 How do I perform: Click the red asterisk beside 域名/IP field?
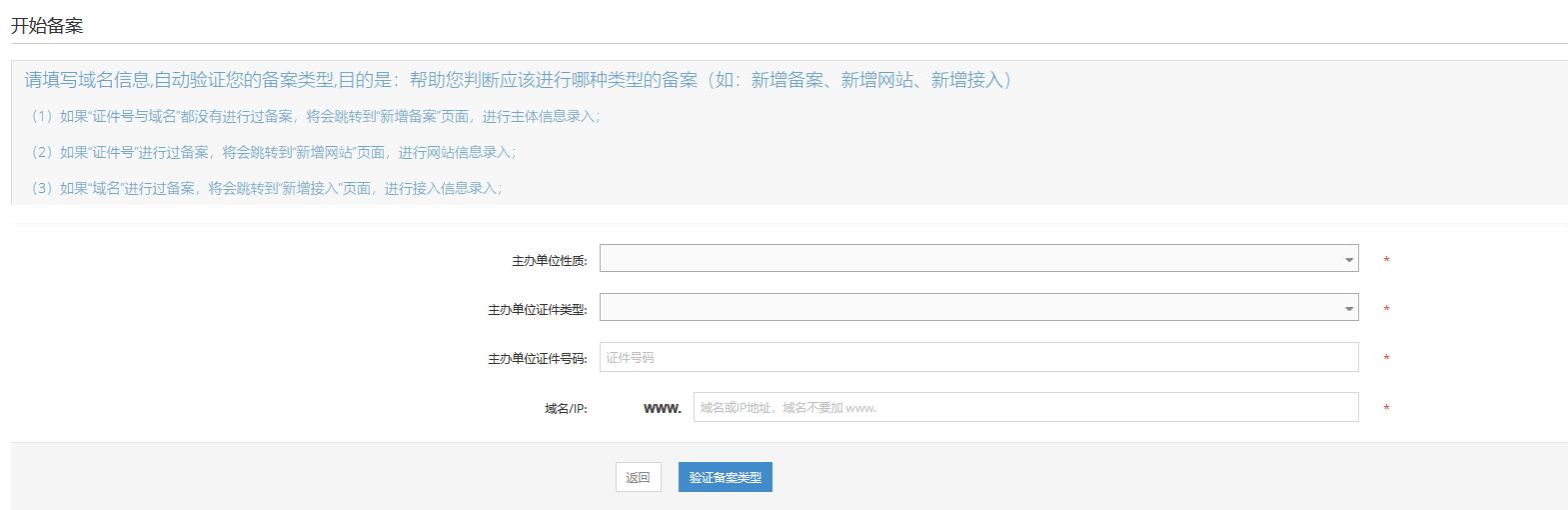pos(1386,409)
